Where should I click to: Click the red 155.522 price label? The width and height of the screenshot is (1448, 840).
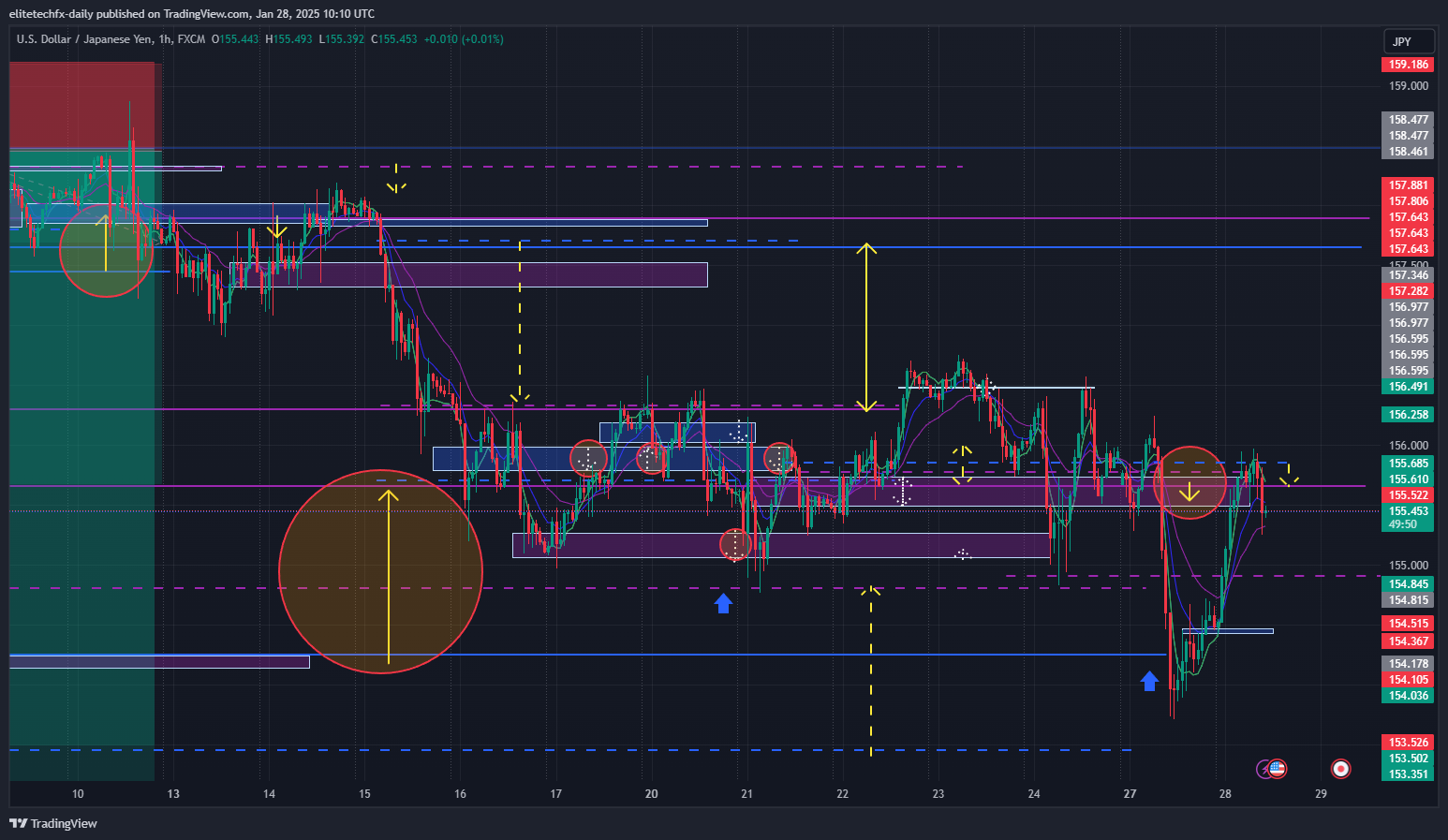pyautogui.click(x=1408, y=495)
